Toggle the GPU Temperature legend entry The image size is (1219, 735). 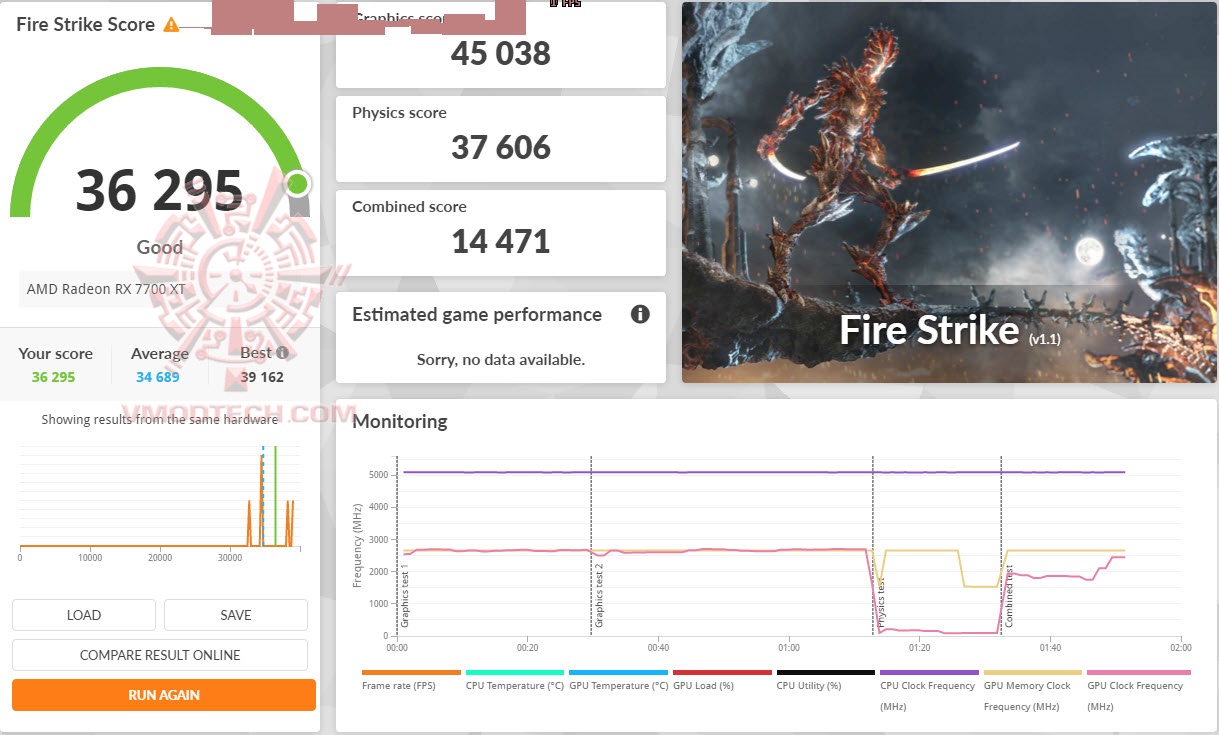point(618,681)
